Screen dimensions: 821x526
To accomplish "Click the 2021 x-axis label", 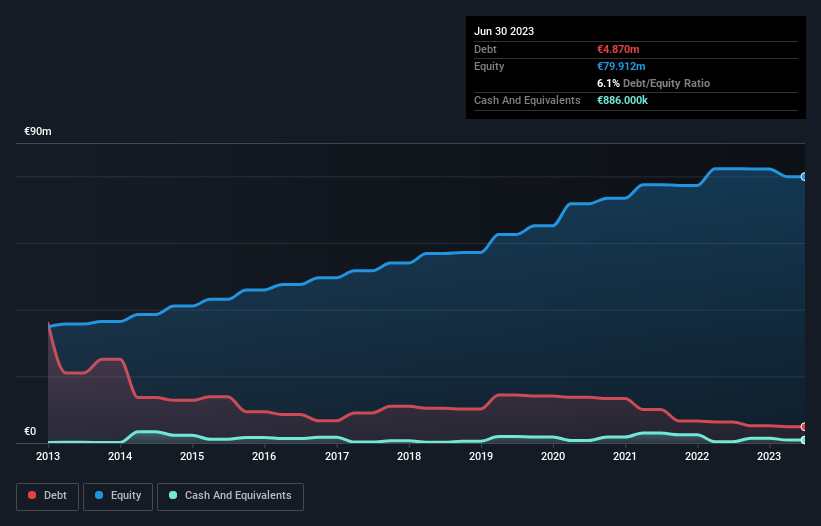I will (x=625, y=456).
